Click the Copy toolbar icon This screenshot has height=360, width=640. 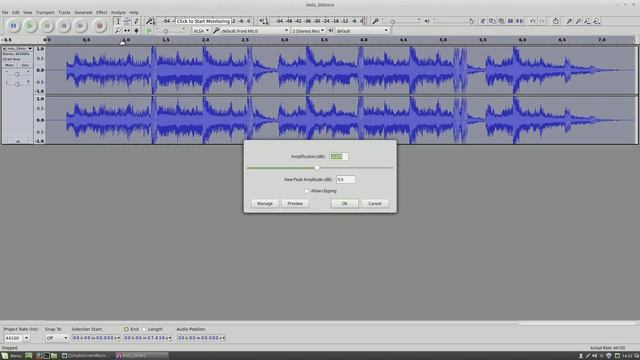click(492, 21)
